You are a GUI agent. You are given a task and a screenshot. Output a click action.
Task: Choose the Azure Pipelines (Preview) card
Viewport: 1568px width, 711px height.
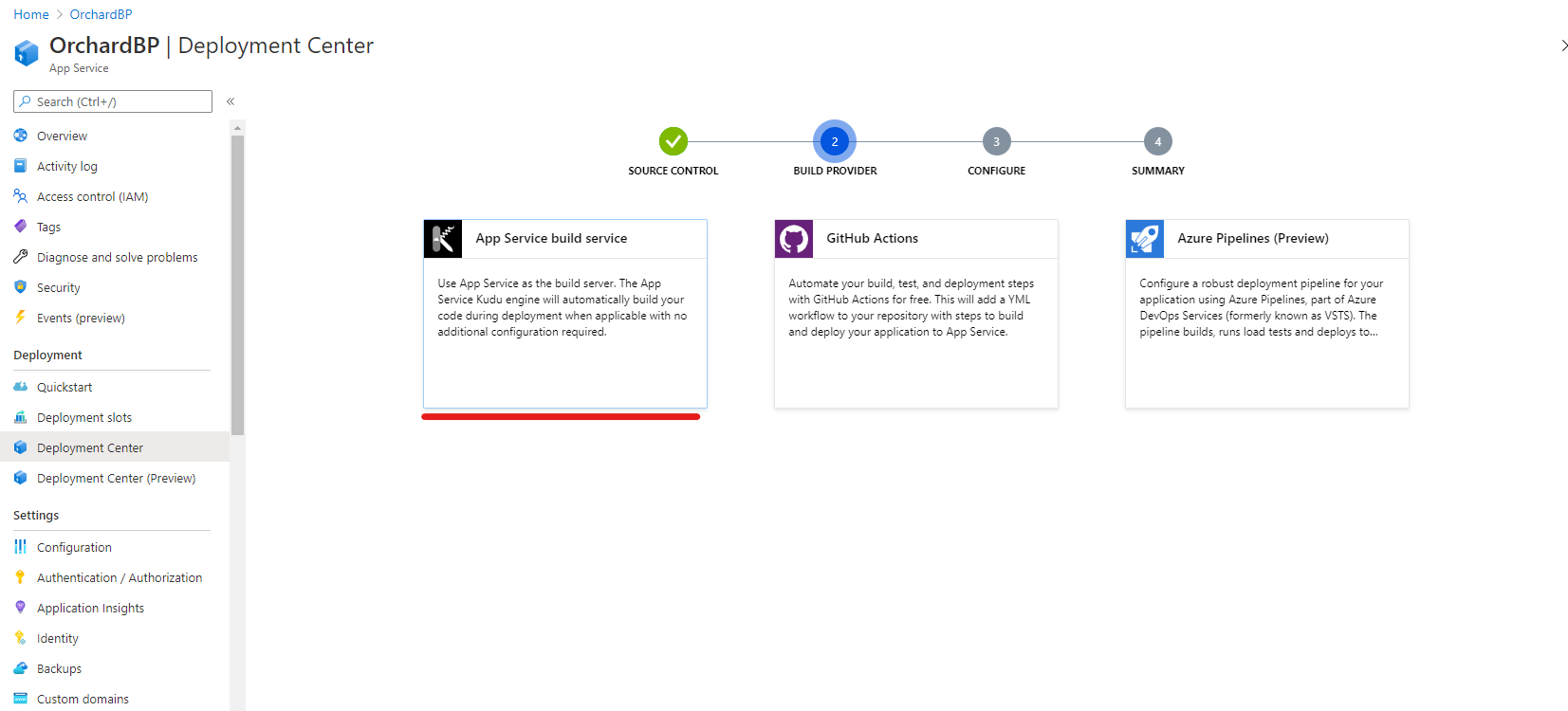pos(1267,314)
